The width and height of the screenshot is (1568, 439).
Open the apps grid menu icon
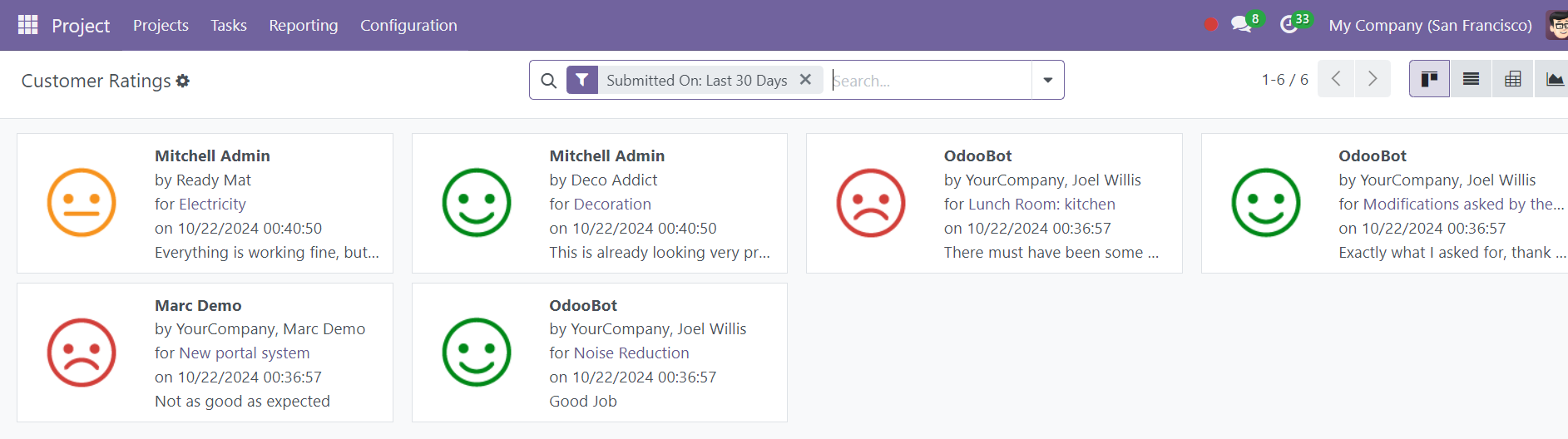pos(28,25)
